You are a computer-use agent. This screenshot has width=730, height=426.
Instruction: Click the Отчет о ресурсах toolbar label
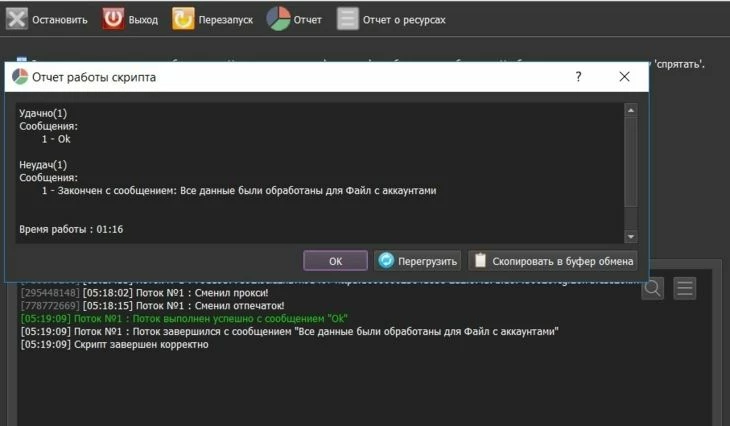coord(404,20)
